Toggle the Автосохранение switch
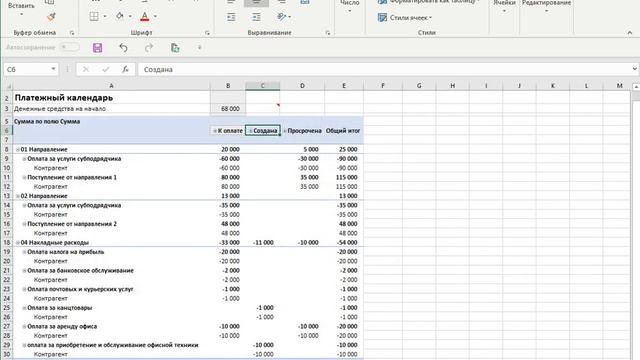Viewport: 640px width, 360px height. [x=70, y=47]
